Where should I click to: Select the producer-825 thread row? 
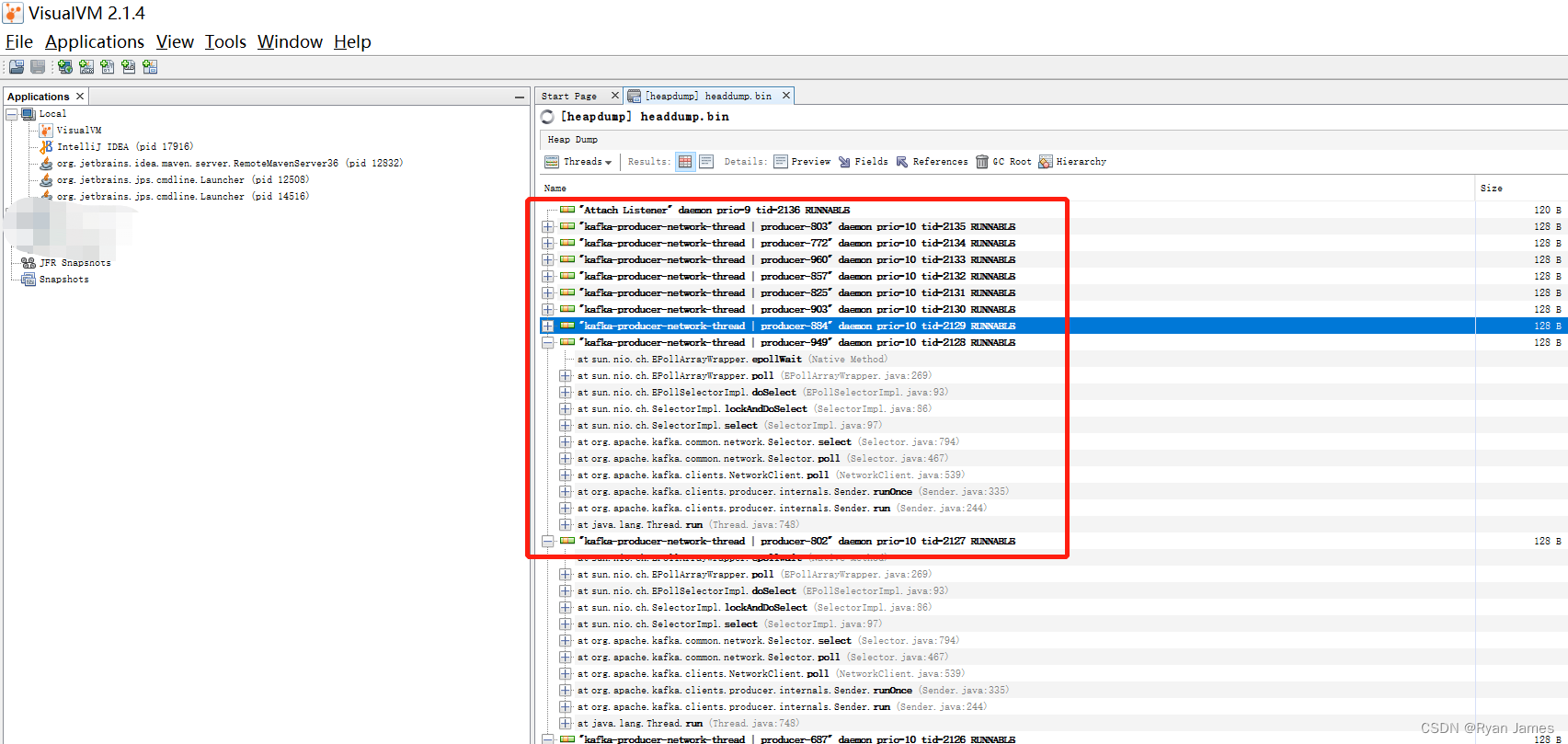coord(1053,292)
